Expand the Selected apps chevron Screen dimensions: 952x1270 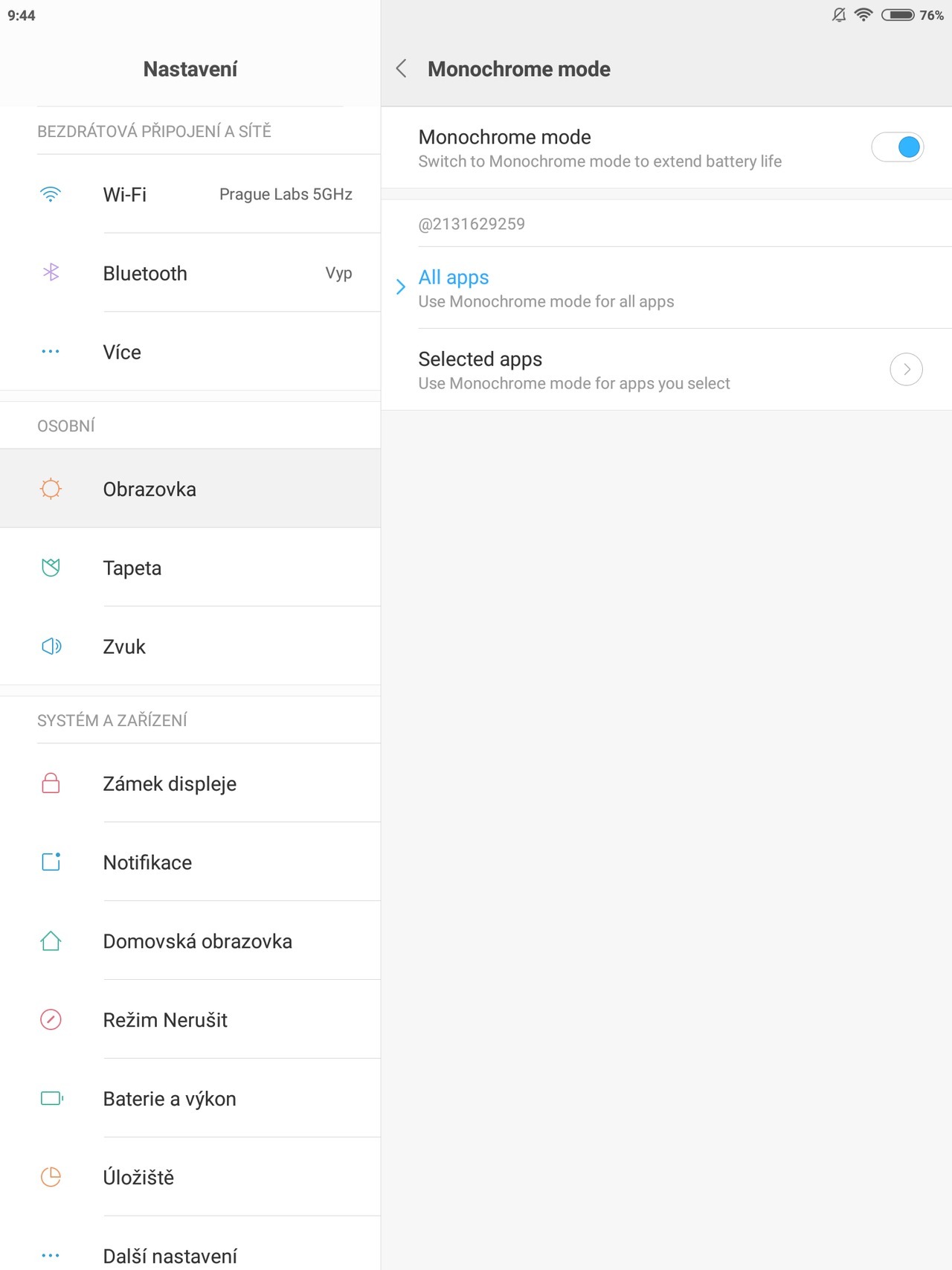[906, 369]
